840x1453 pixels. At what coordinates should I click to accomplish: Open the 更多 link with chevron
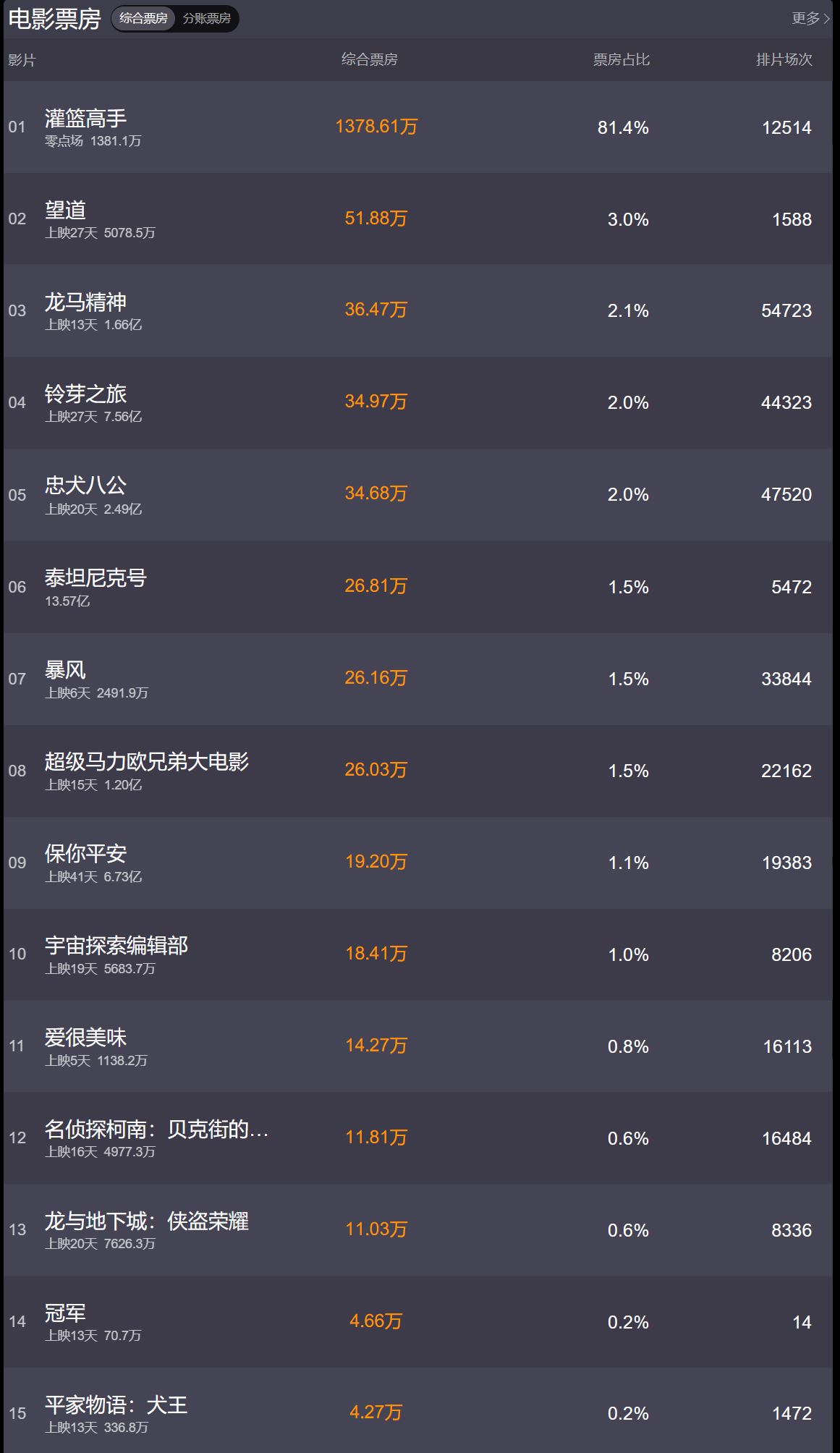[810, 18]
